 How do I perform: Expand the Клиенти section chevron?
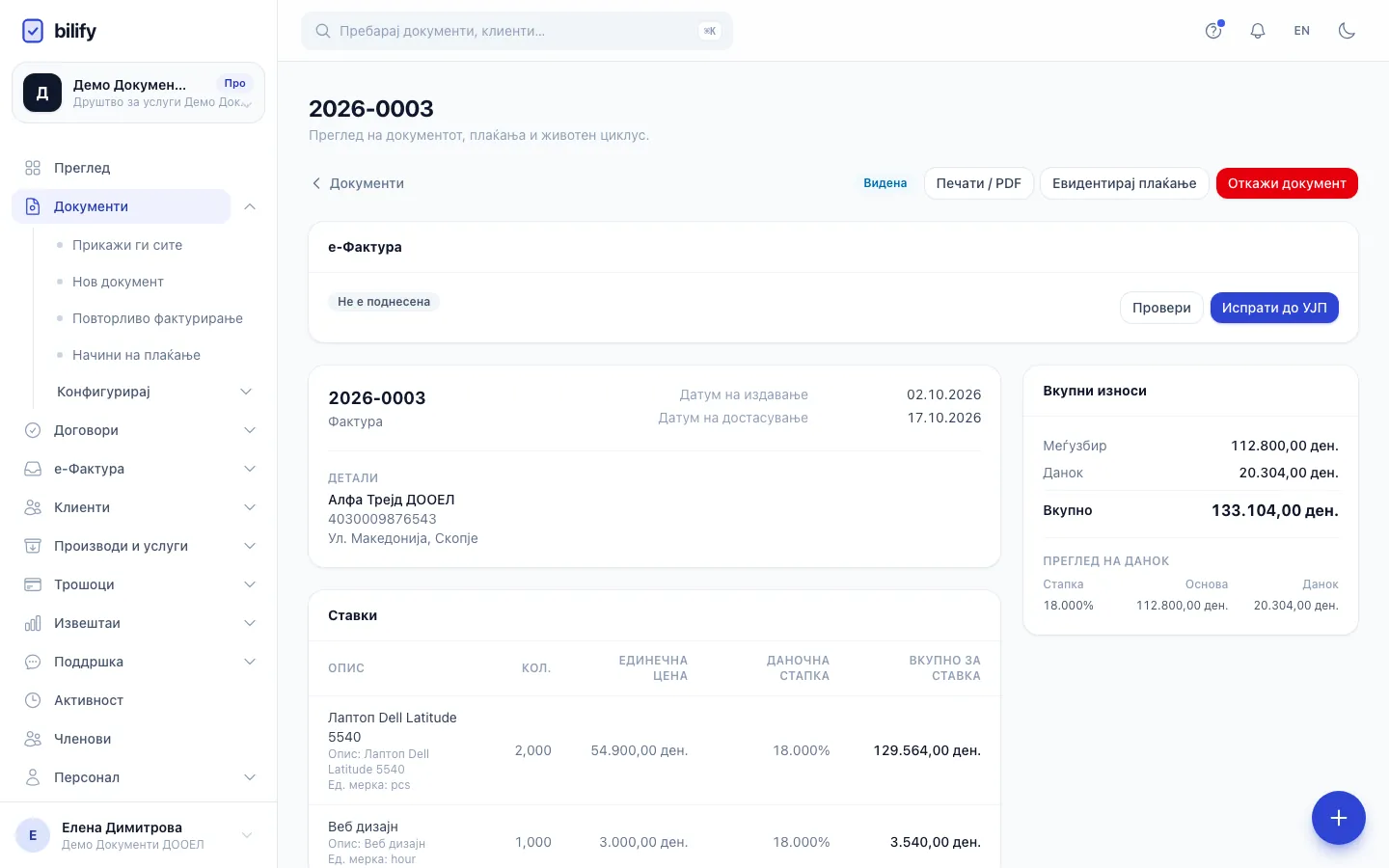tap(250, 507)
